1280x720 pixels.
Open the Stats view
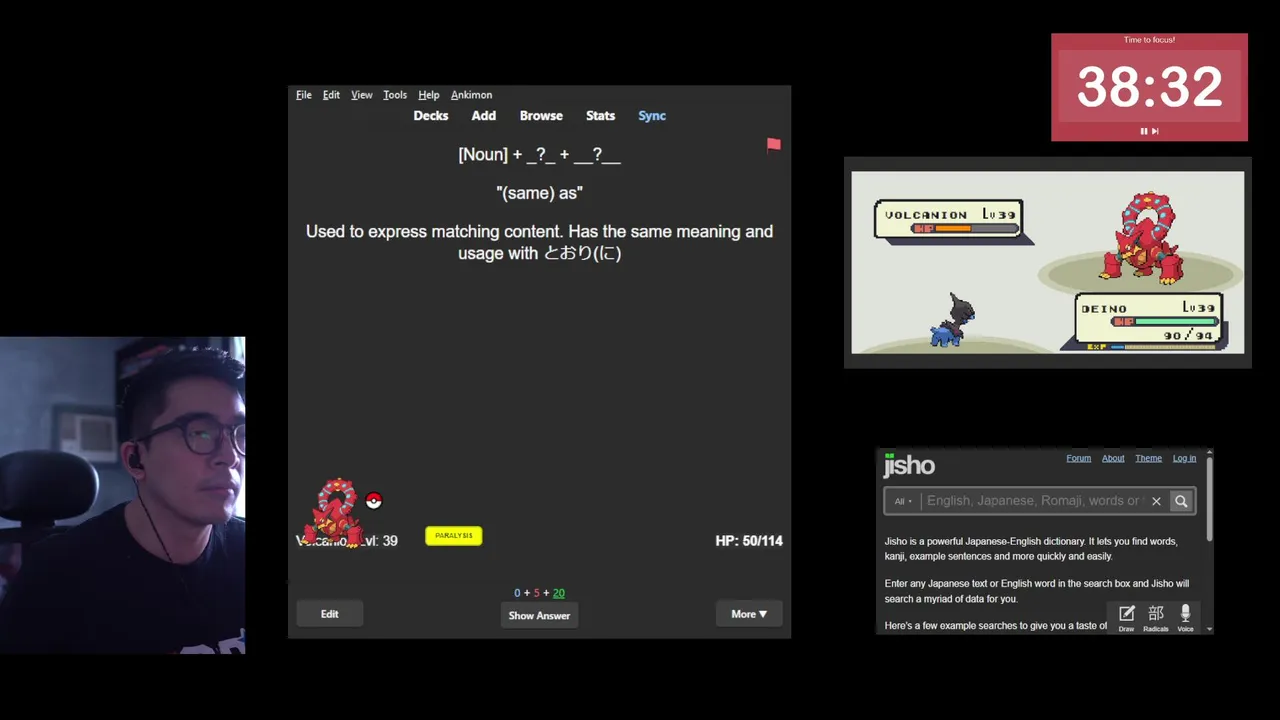[600, 116]
